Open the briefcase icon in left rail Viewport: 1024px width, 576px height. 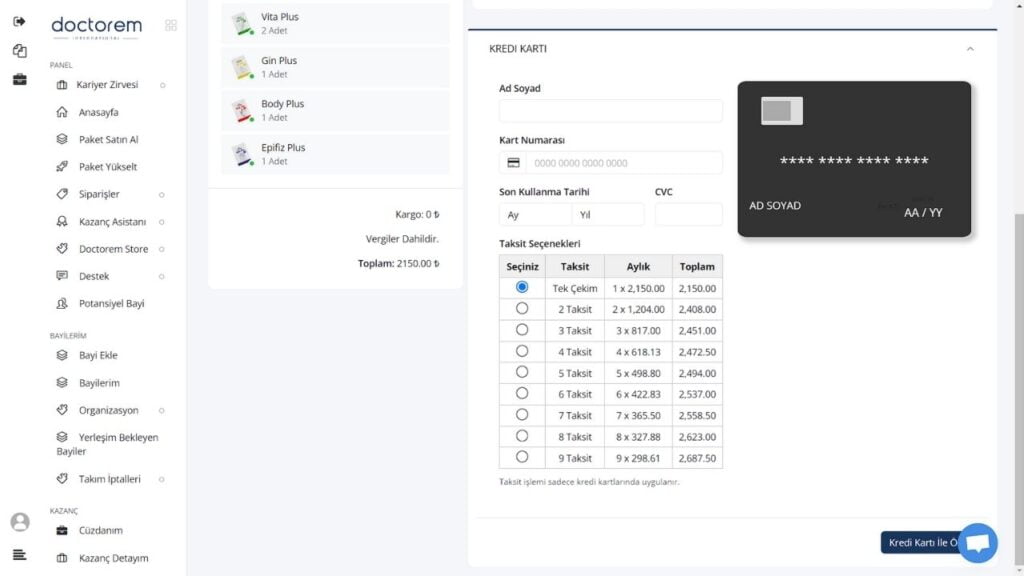pos(20,80)
